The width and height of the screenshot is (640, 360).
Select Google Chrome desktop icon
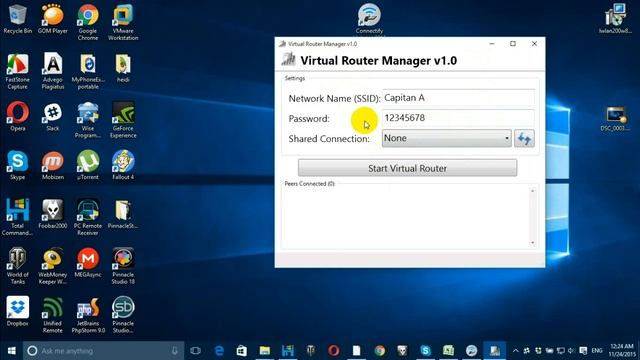88,22
